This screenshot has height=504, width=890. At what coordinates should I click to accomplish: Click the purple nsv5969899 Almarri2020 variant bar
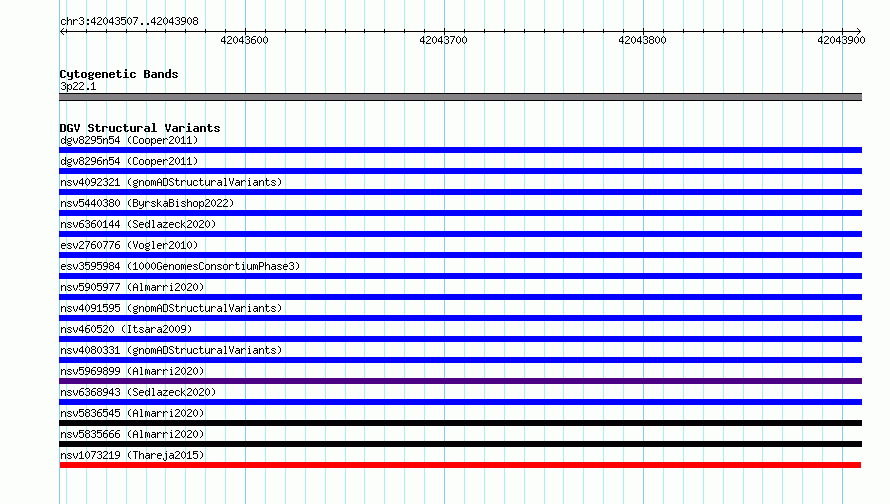460,381
